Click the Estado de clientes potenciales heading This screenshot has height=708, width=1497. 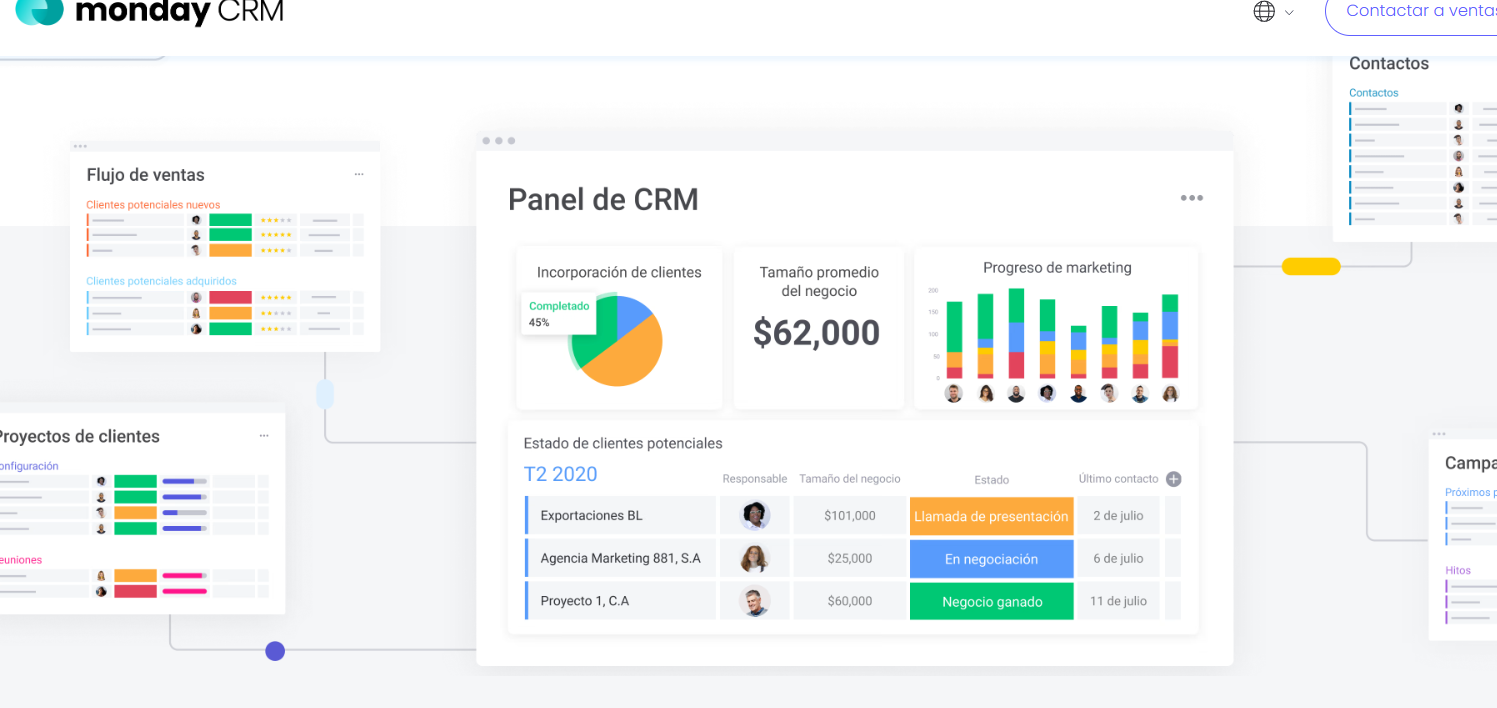(623, 443)
